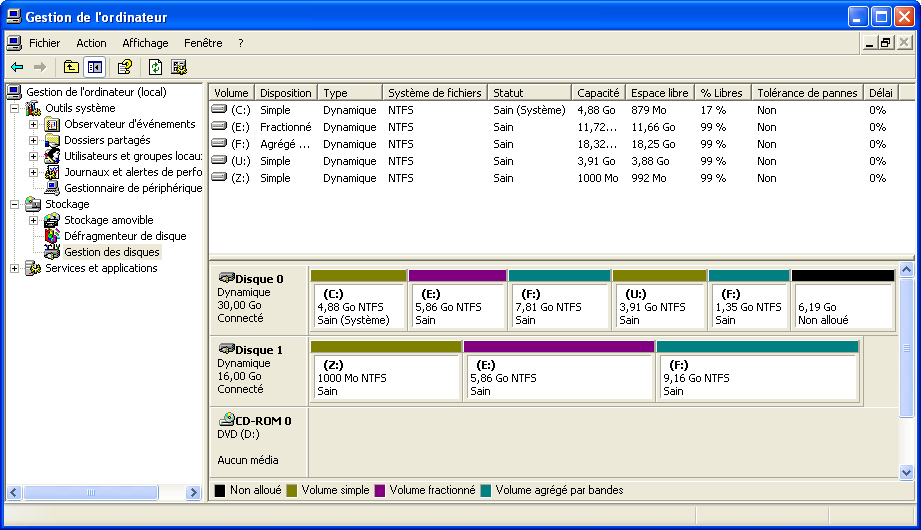The width and height of the screenshot is (921, 530).
Task: Expand the Stockage amovible node
Action: pyautogui.click(x=33, y=220)
